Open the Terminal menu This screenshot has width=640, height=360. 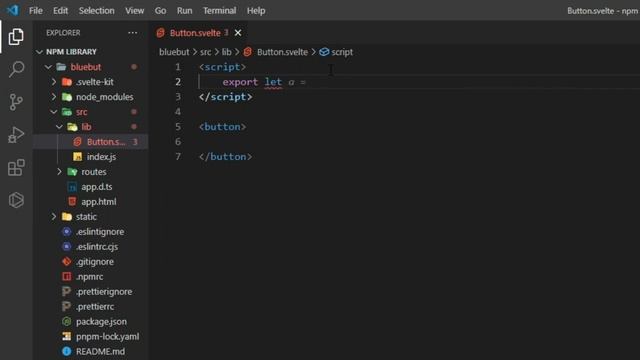coord(220,11)
